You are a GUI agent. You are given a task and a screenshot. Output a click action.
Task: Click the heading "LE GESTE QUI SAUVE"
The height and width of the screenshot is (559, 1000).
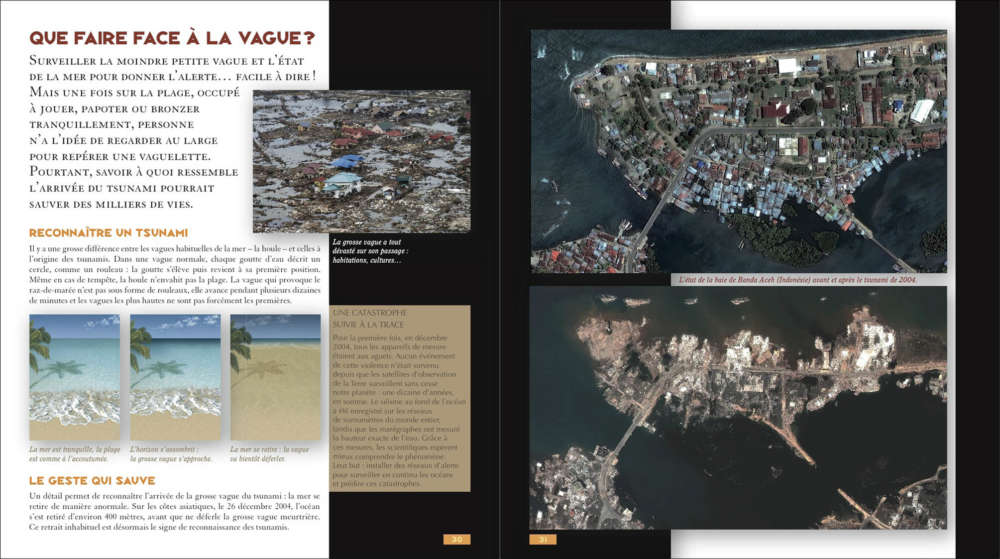coord(92,481)
